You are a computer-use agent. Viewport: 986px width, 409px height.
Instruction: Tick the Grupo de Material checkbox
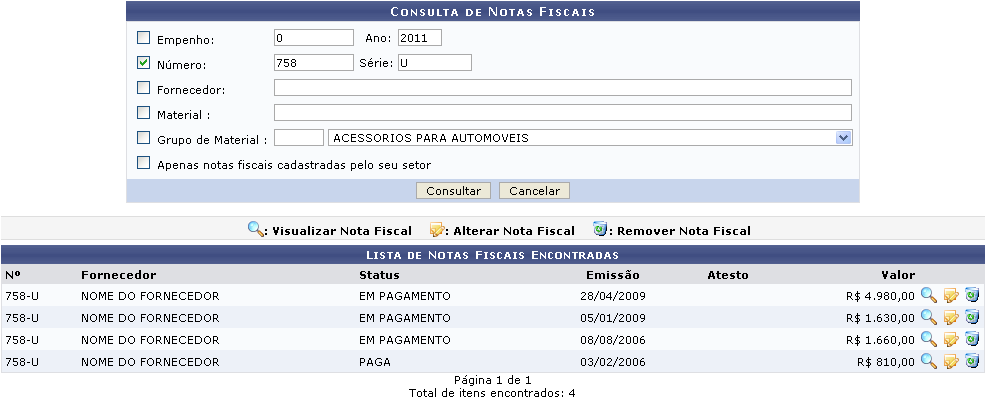click(x=143, y=138)
